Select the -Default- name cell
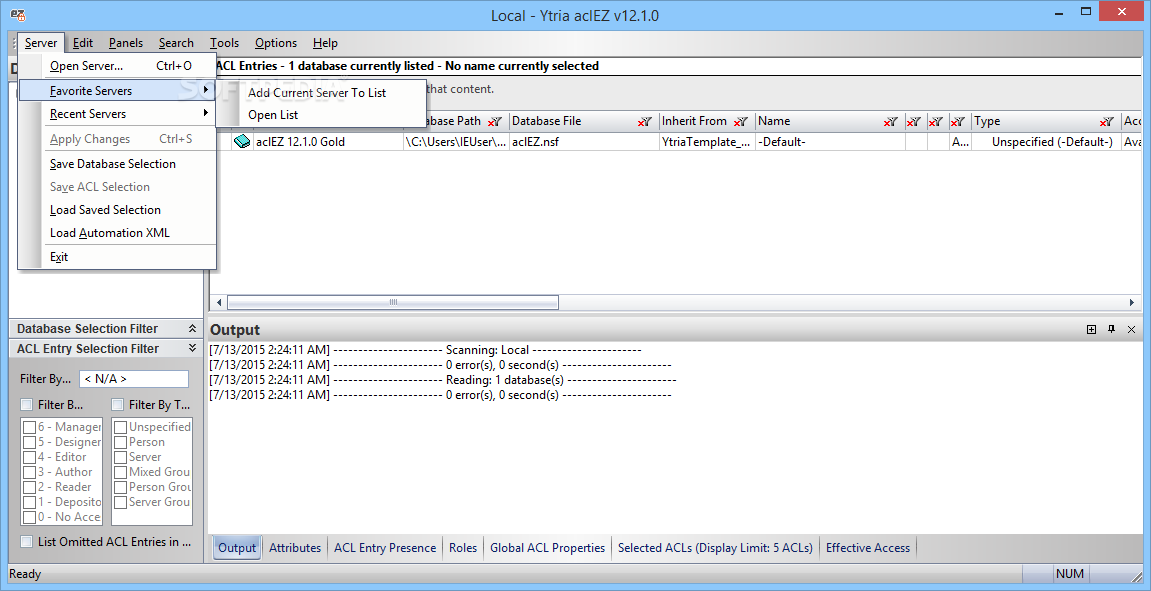This screenshot has height=591, width=1151. coord(829,142)
